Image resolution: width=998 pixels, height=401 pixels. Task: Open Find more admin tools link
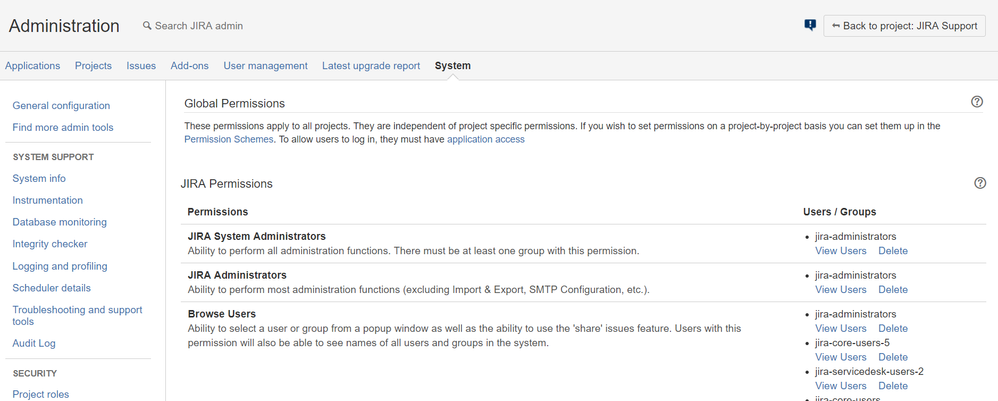[x=63, y=127]
